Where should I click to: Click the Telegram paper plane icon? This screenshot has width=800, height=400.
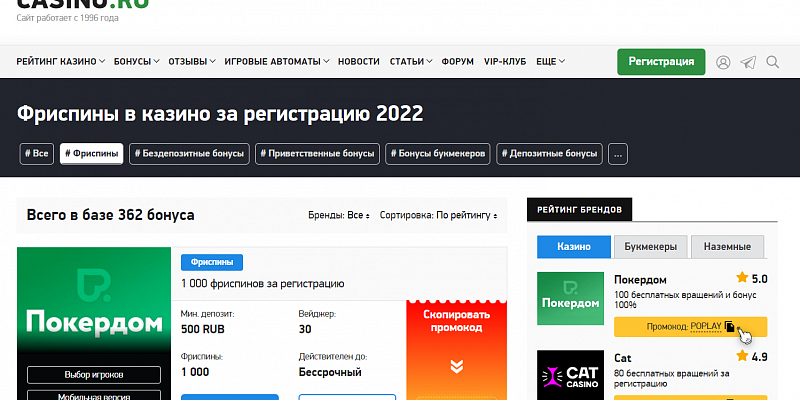(x=748, y=62)
